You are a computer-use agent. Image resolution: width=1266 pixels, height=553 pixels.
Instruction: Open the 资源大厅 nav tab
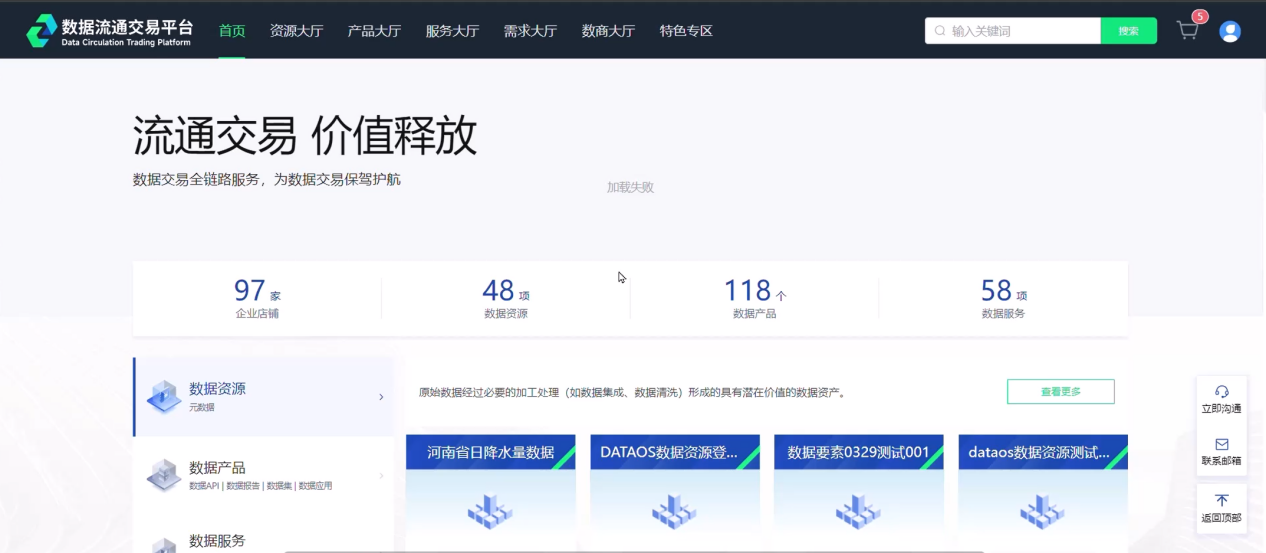tap(296, 31)
